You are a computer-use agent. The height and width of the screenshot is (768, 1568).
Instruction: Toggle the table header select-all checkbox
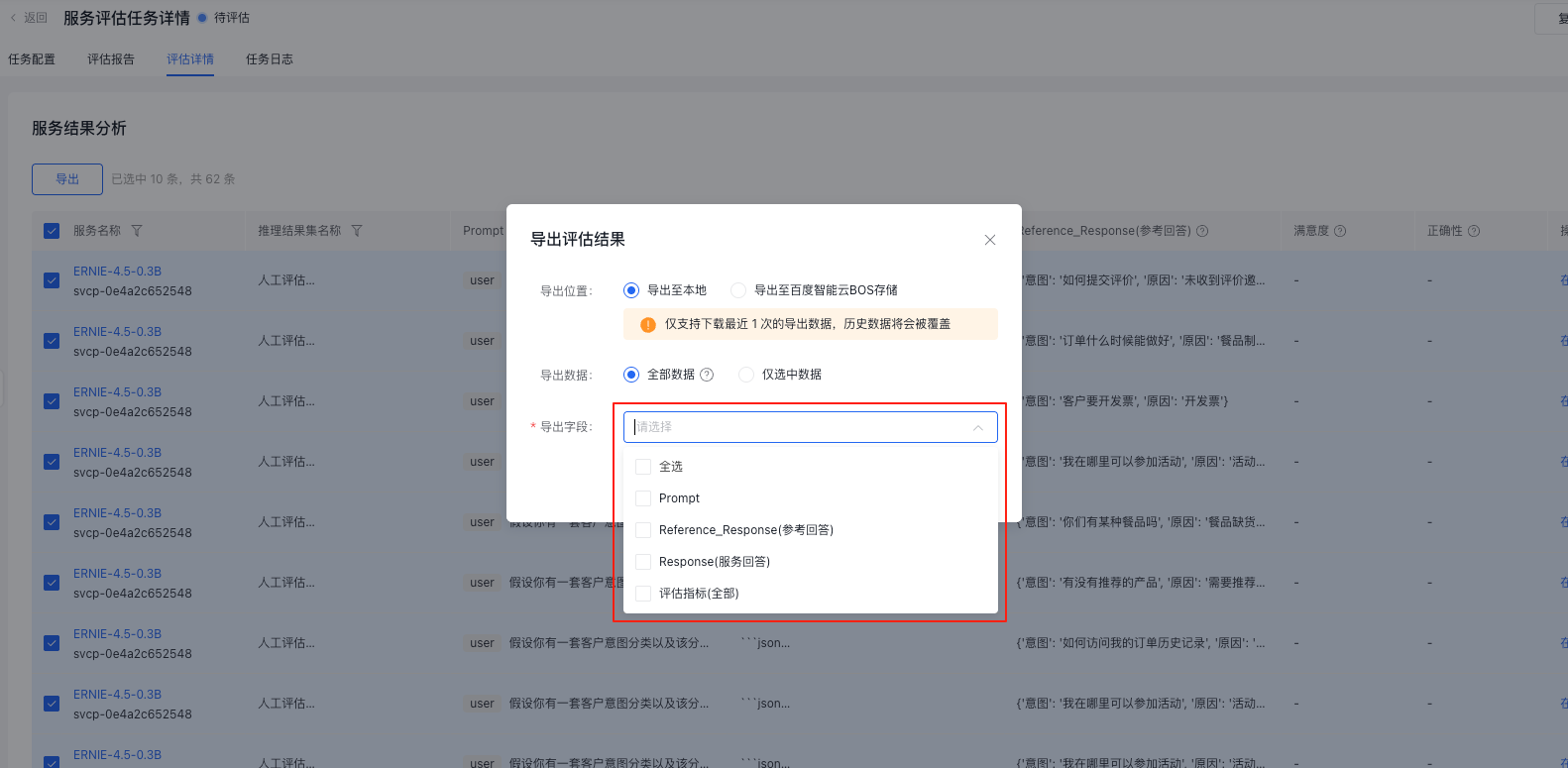point(52,231)
